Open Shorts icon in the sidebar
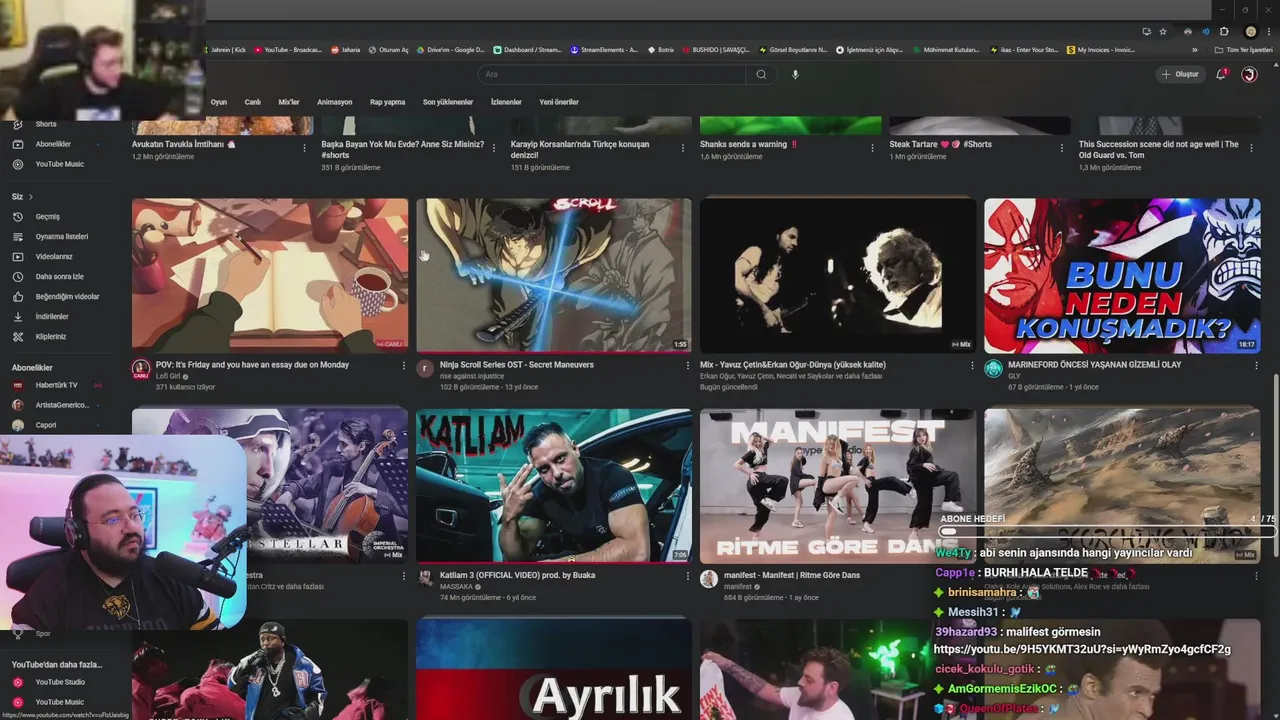 17,124
